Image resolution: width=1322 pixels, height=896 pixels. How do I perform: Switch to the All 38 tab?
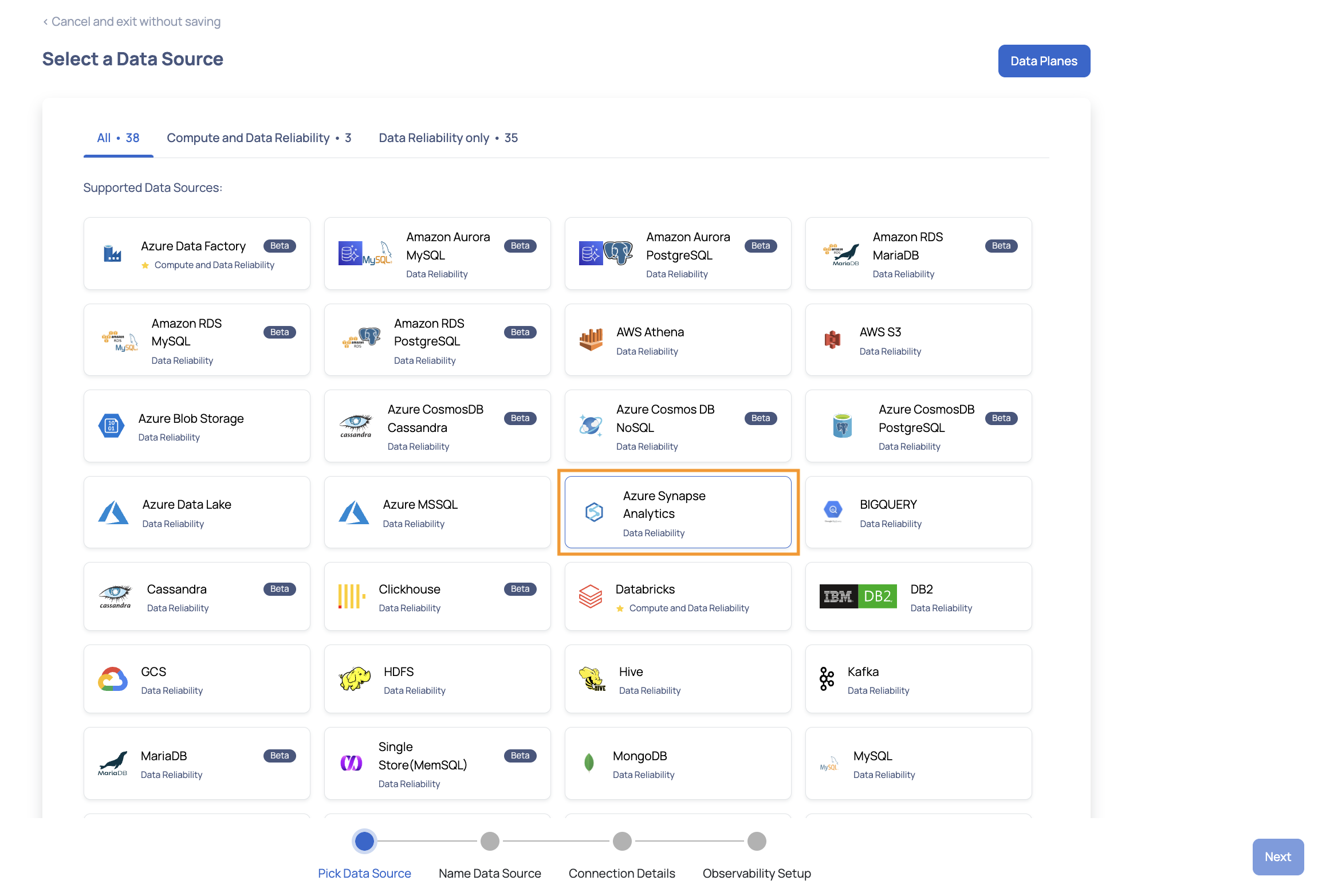pos(118,138)
